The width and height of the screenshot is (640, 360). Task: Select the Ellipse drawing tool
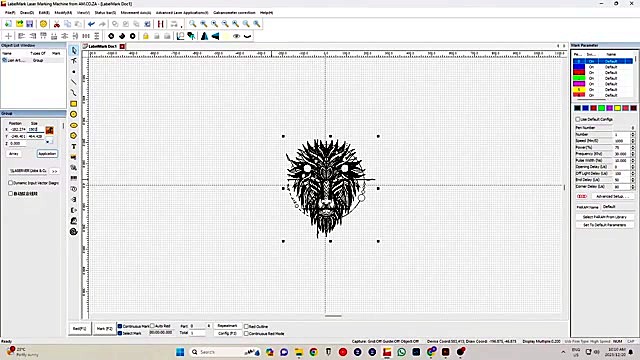pos(74,125)
